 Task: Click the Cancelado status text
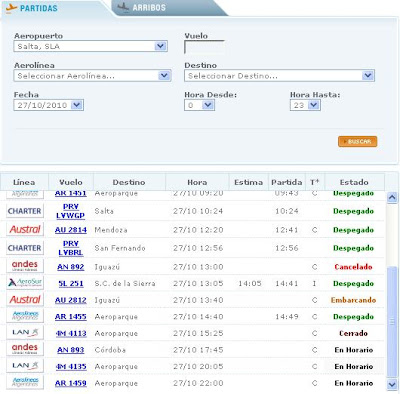point(353,267)
